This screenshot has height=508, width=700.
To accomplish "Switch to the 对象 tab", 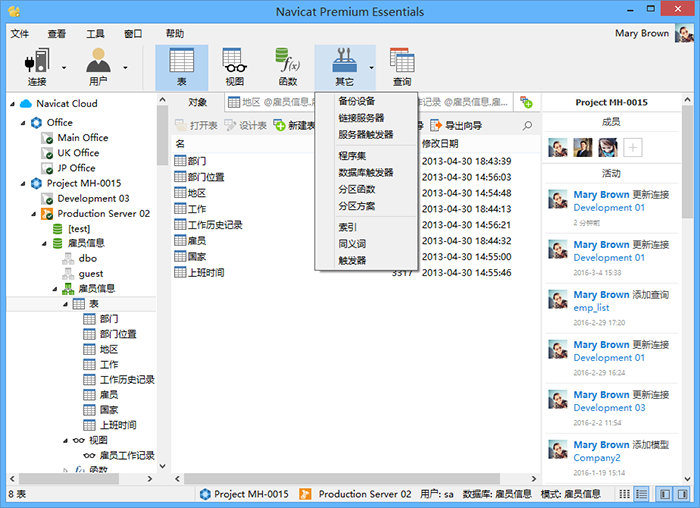I will (197, 103).
